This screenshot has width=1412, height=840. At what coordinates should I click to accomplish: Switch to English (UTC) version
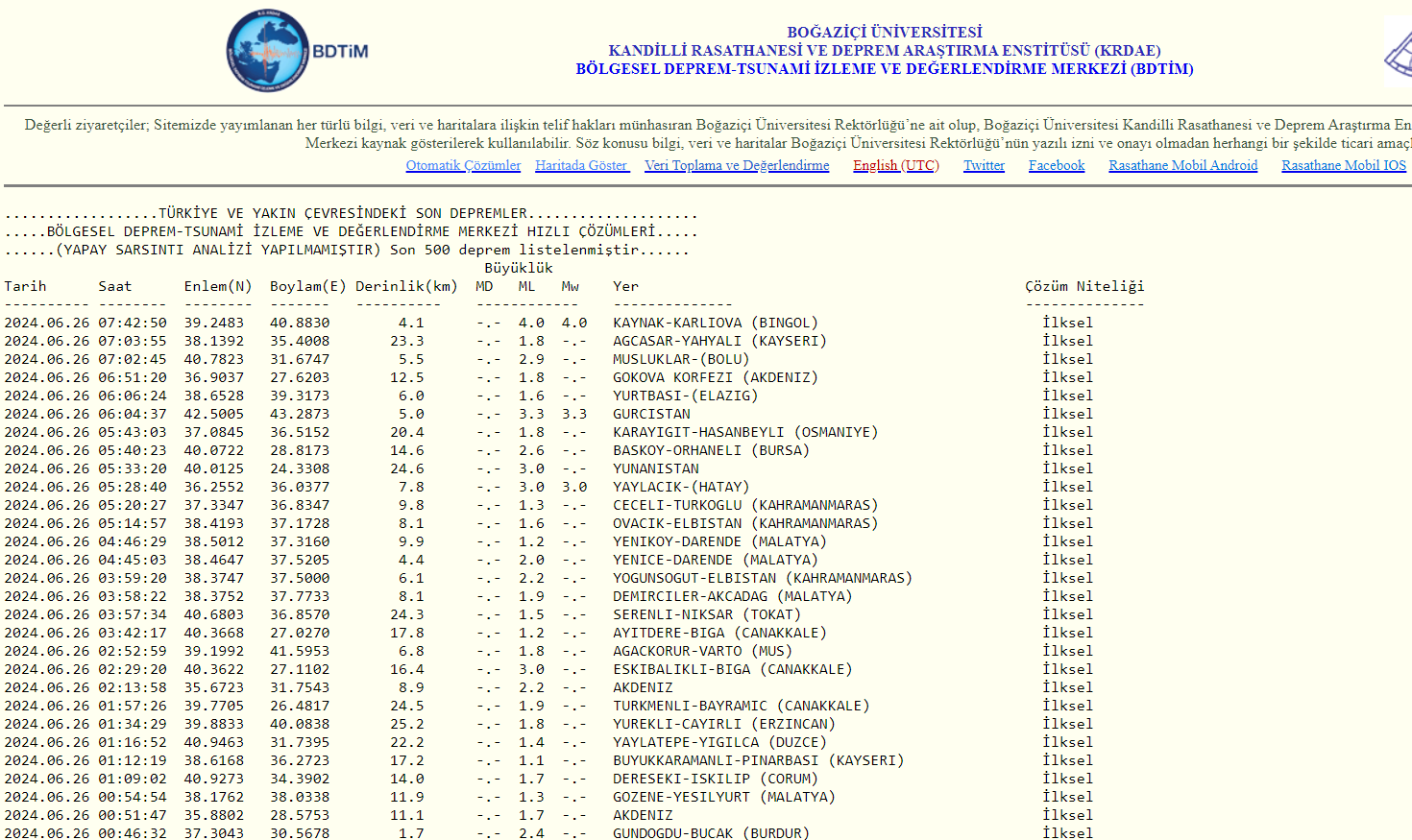coord(896,165)
